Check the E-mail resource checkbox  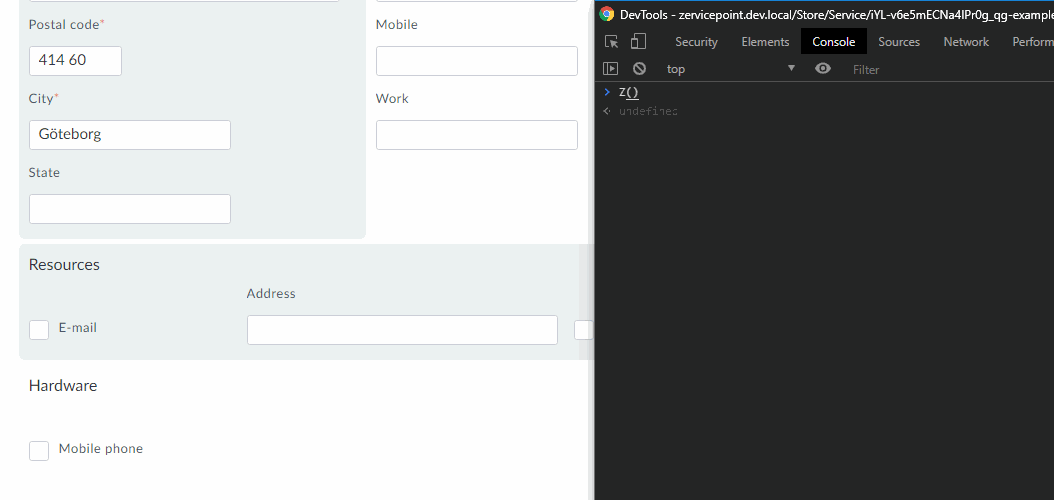coord(39,329)
